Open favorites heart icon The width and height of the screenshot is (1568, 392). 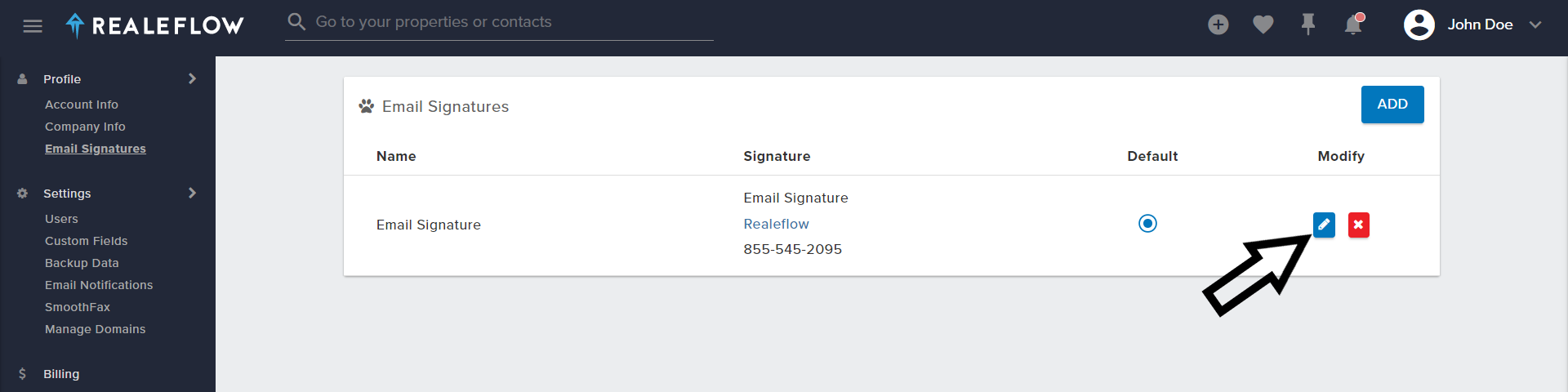(x=1263, y=24)
